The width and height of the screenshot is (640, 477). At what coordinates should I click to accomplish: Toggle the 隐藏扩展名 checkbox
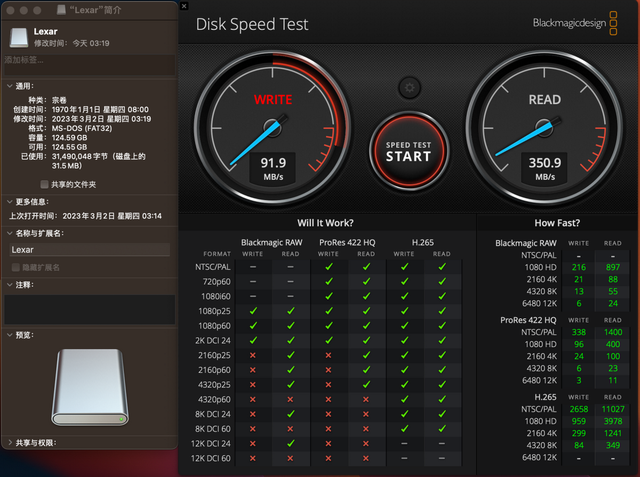(x=16, y=267)
